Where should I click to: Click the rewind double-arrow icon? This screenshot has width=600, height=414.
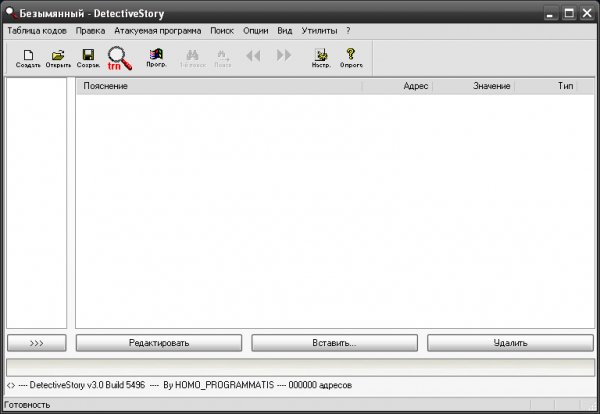pos(253,56)
